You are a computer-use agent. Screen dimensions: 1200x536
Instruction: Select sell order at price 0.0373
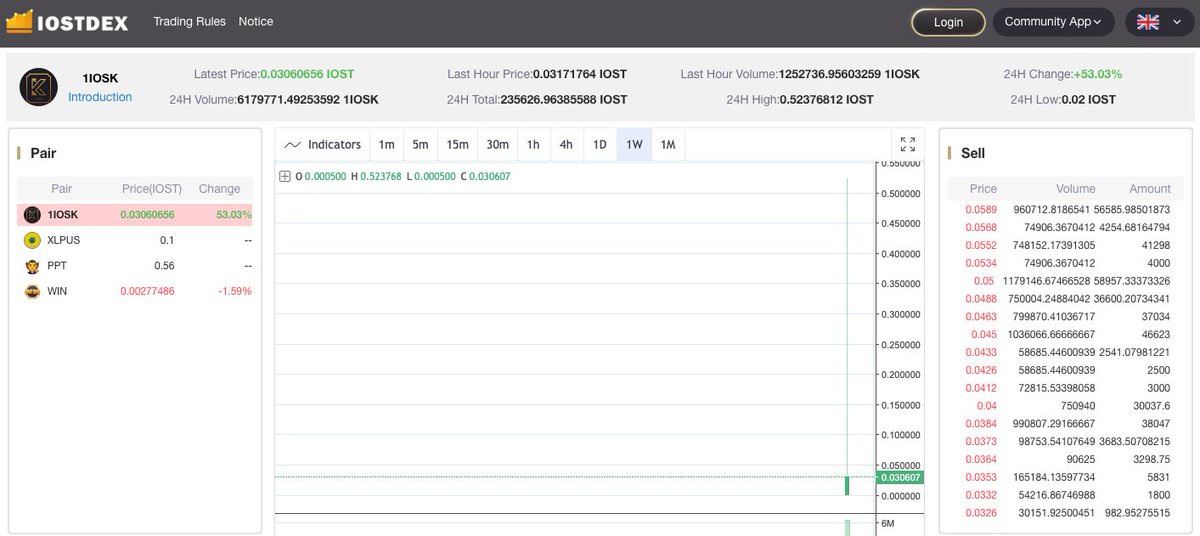tap(1066, 441)
